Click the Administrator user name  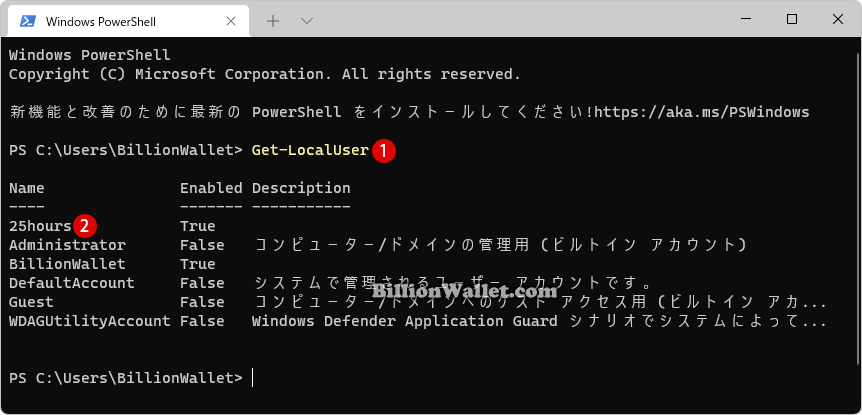click(67, 245)
